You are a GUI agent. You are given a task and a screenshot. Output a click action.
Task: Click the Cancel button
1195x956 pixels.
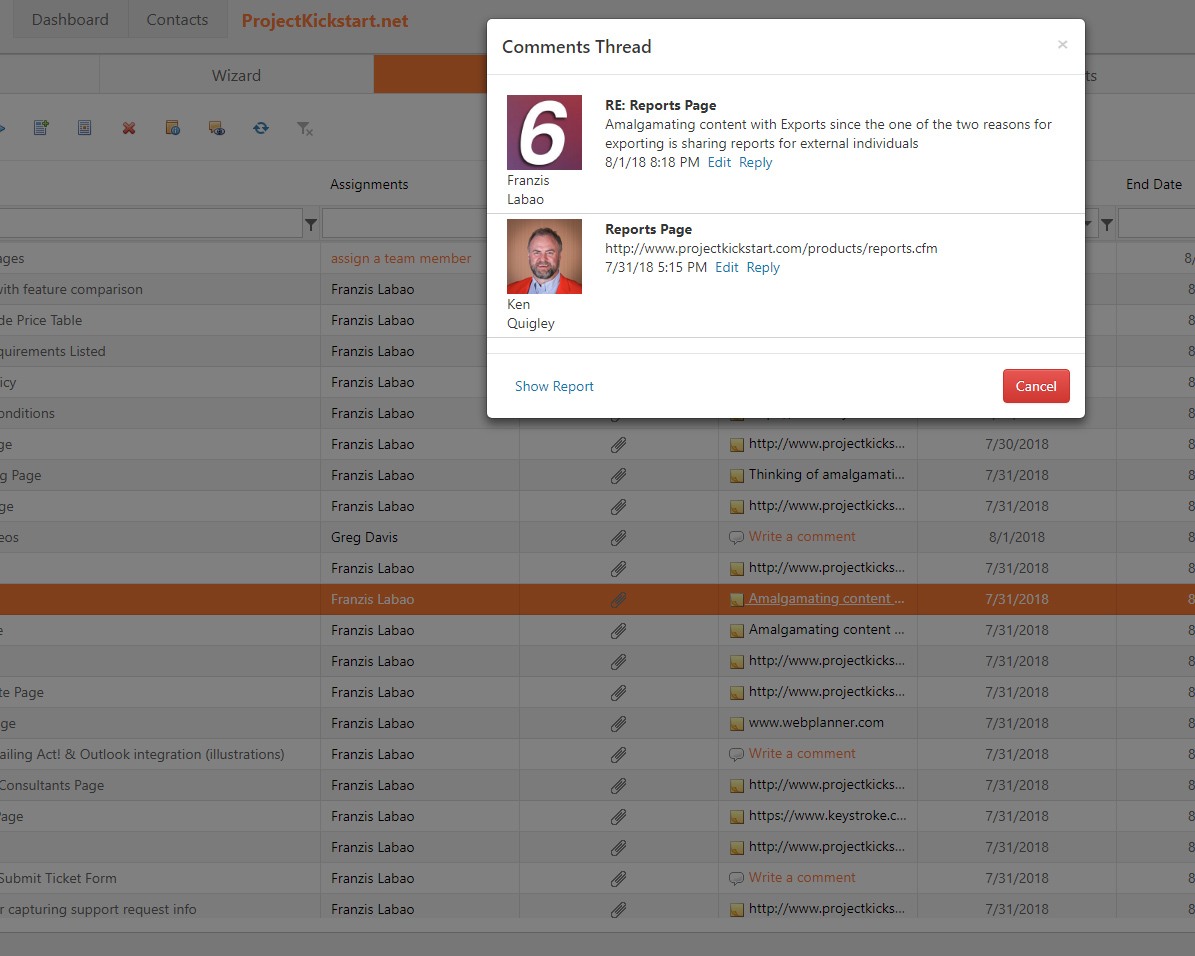(1036, 386)
